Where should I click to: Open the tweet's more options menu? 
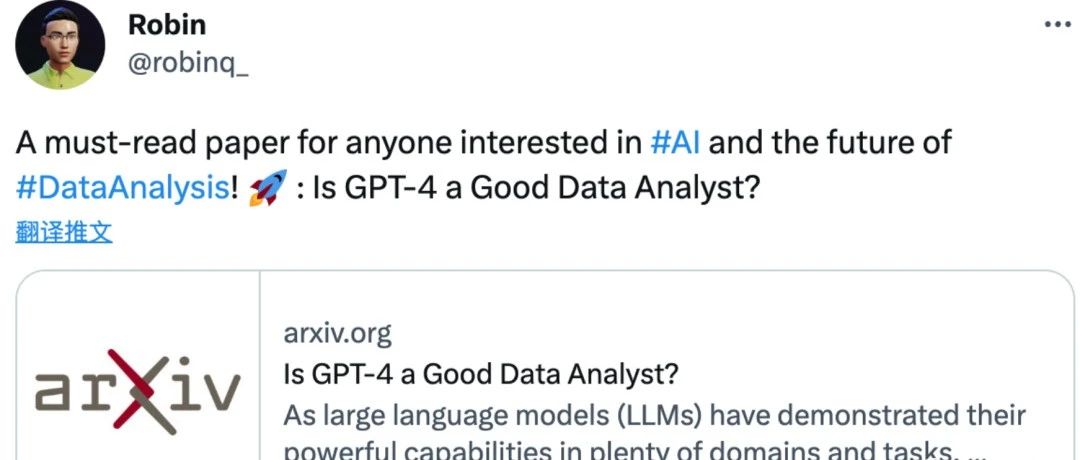click(x=1057, y=25)
